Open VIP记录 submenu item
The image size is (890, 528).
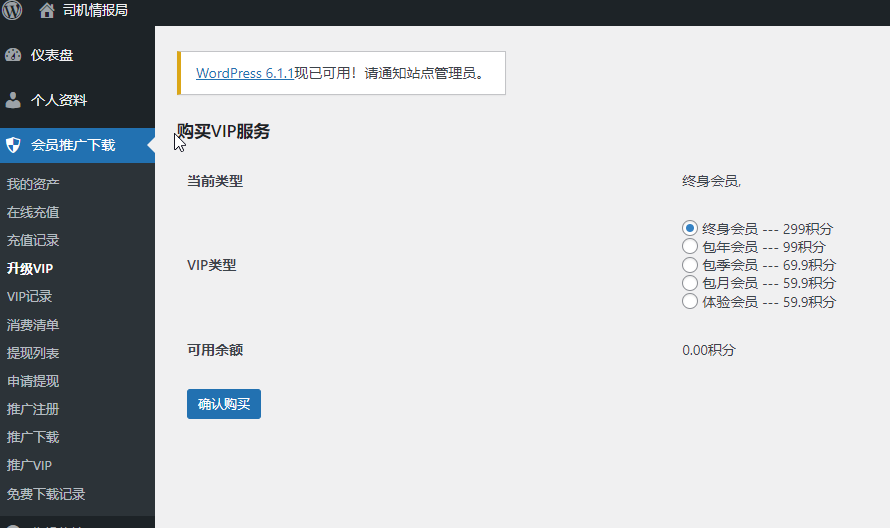[x=30, y=296]
